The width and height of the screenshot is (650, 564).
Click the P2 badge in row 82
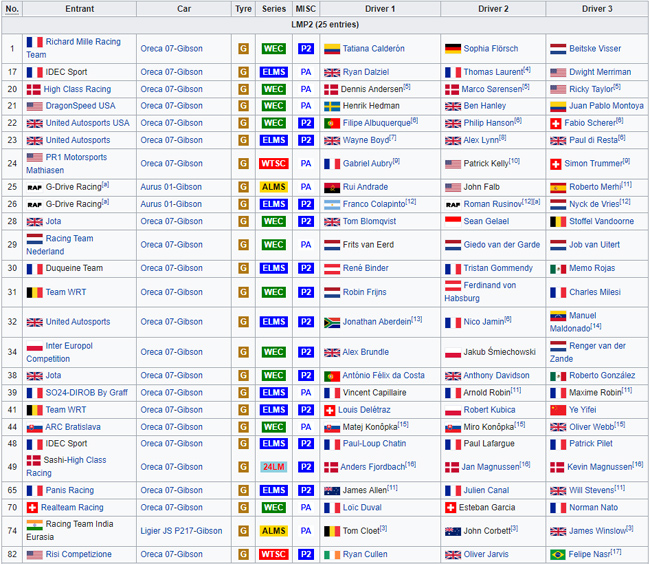pos(306,554)
